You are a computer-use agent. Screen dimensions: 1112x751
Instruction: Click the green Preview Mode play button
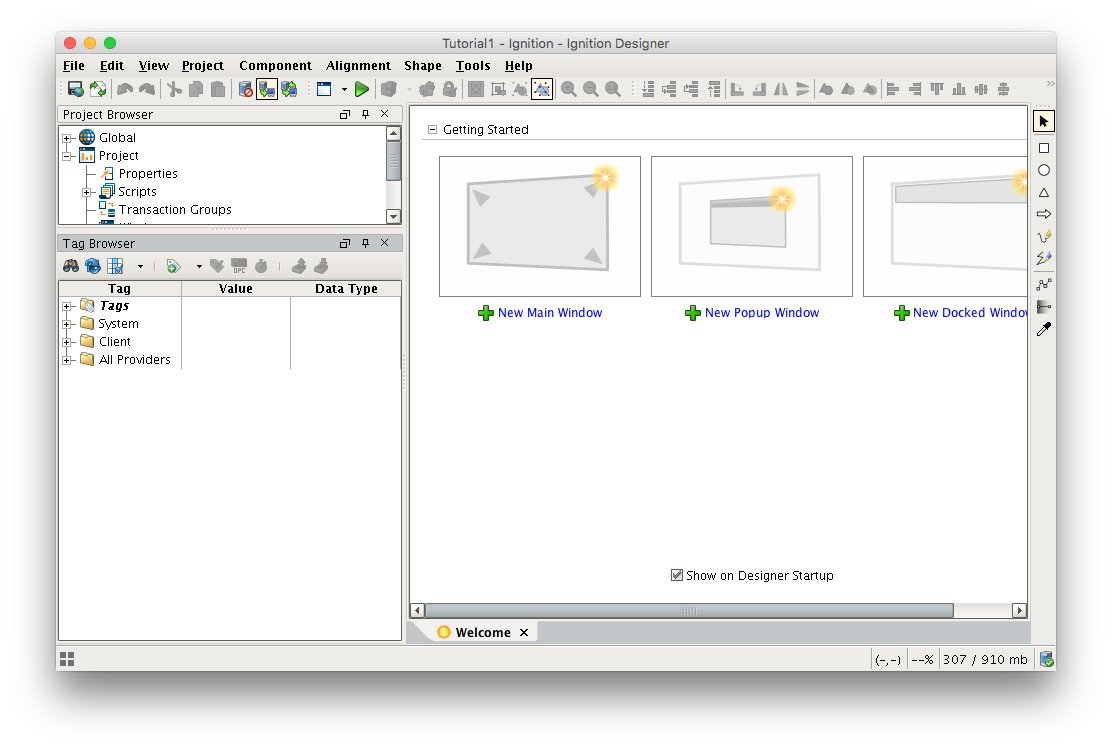(x=362, y=89)
